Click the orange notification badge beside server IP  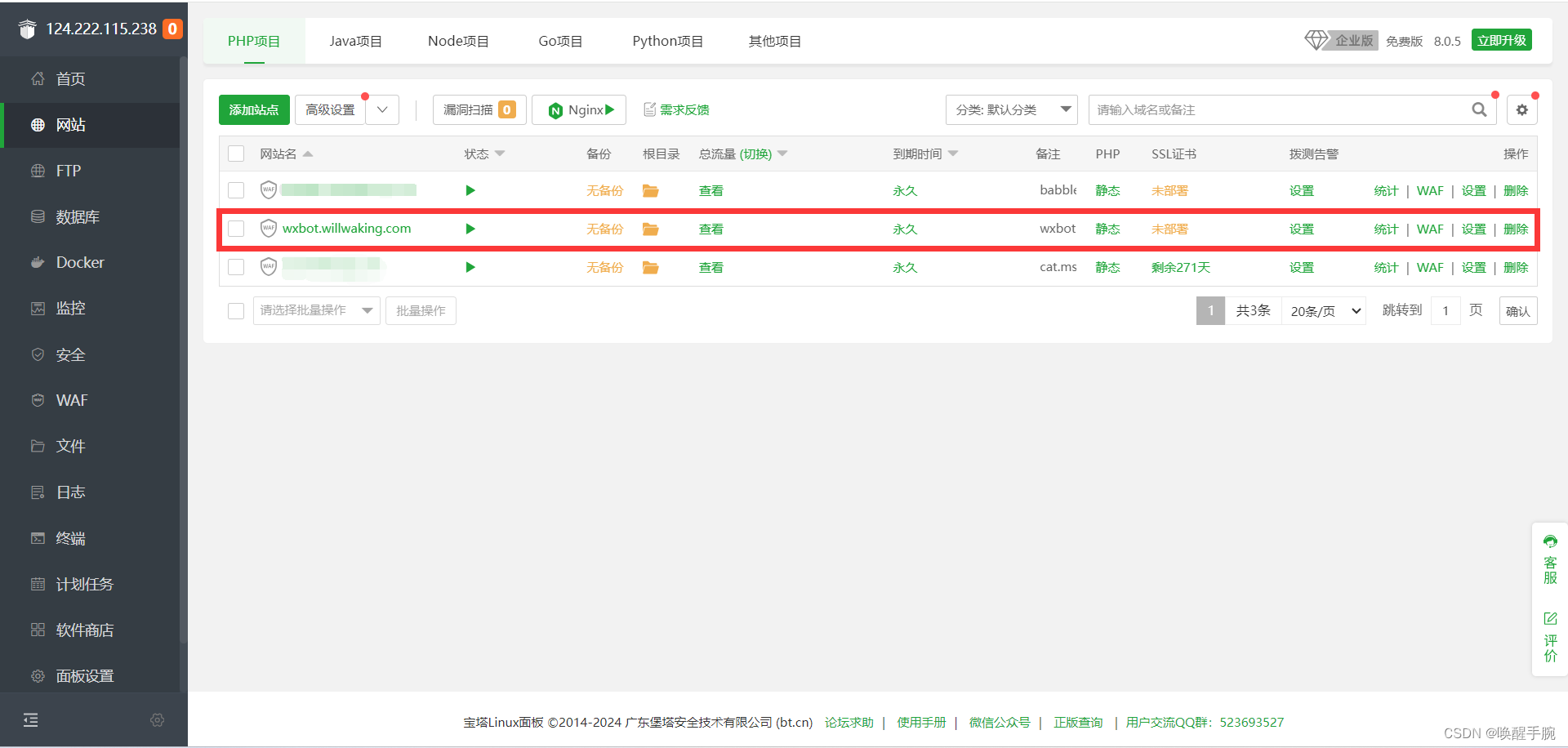172,29
